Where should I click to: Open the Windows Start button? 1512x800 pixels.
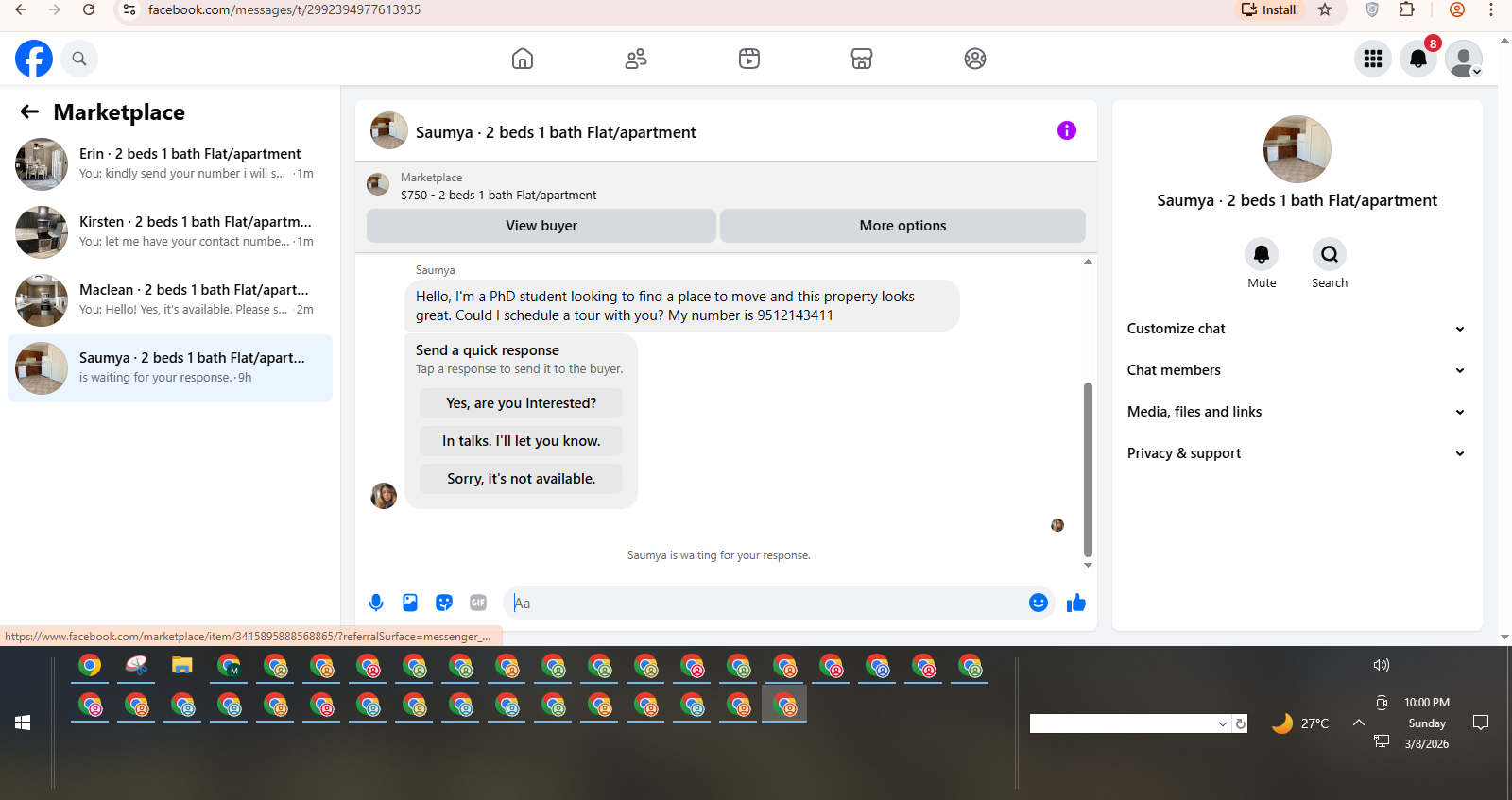tap(23, 723)
